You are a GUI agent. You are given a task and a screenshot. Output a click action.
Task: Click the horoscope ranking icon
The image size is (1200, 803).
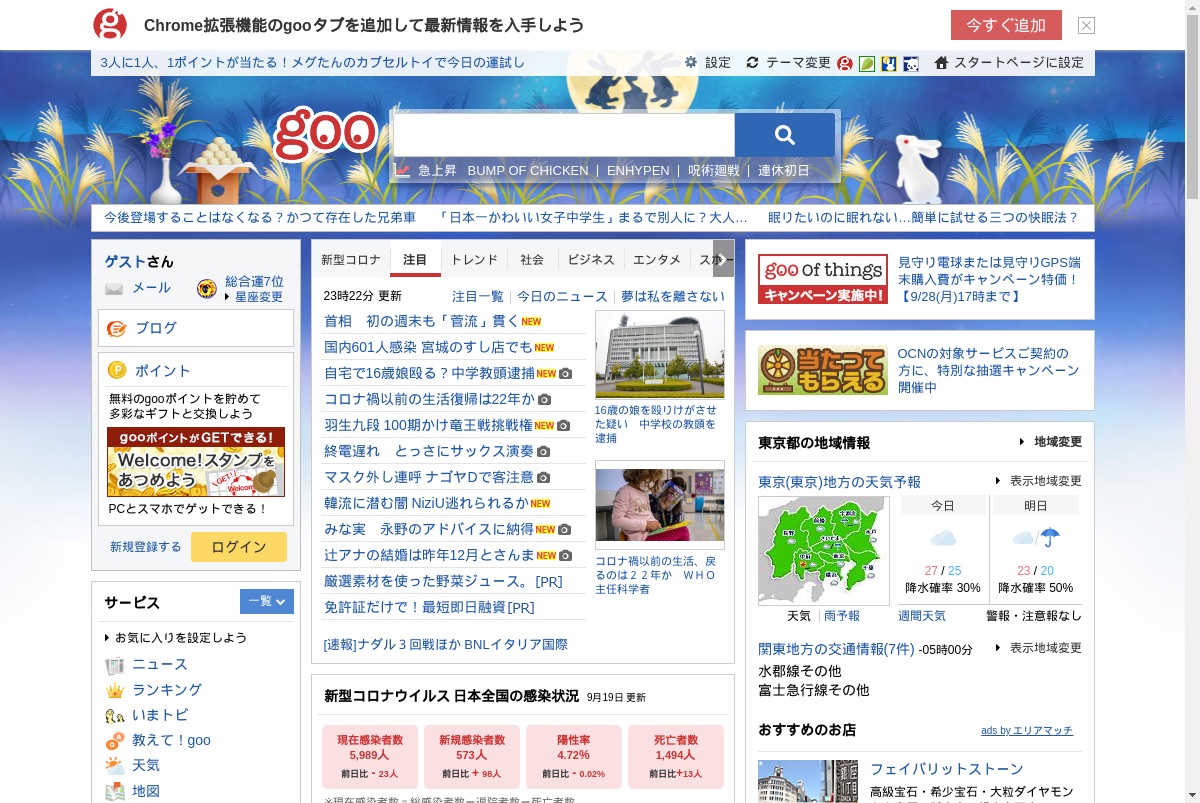[207, 289]
